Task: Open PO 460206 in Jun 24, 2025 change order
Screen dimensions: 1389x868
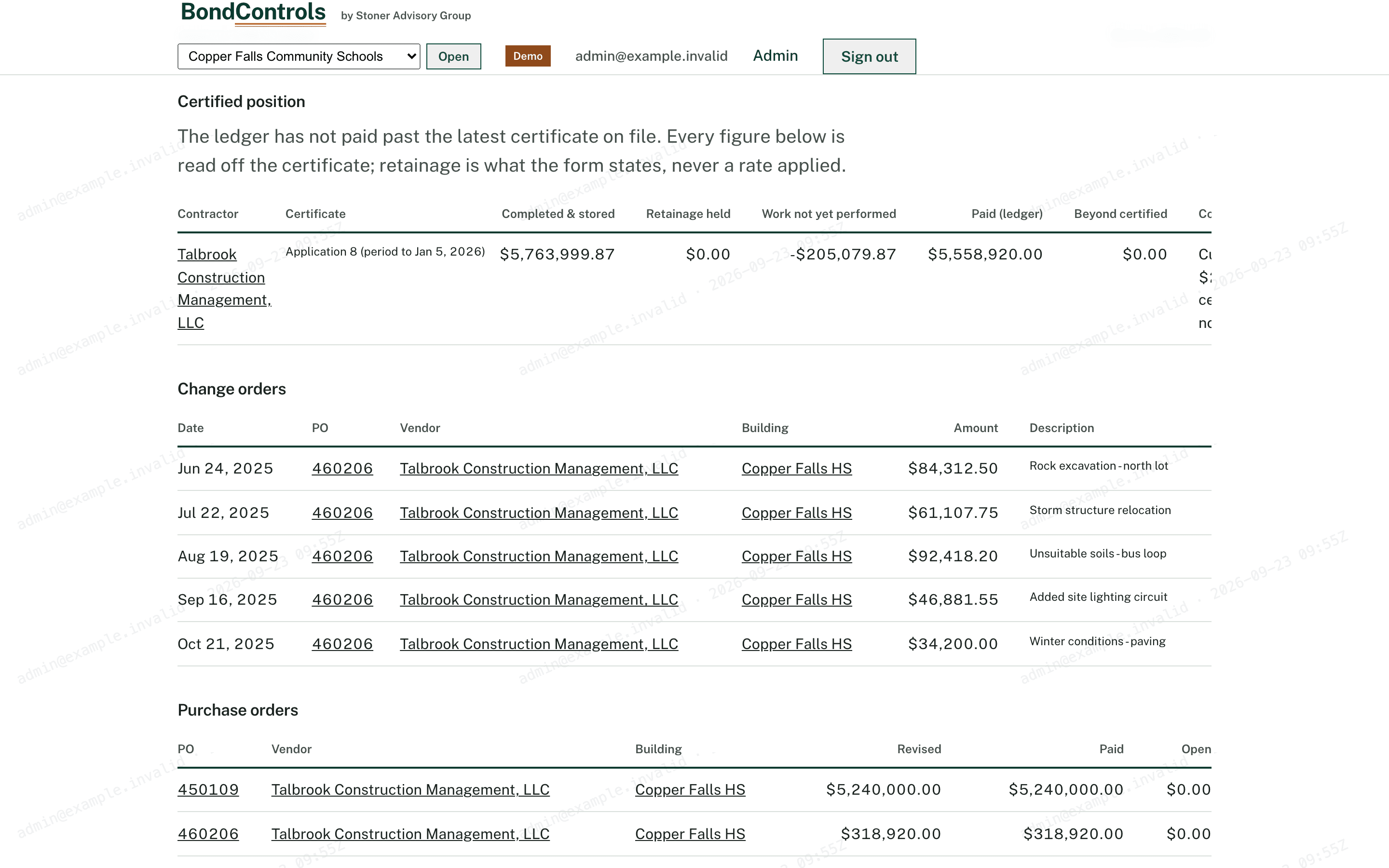Action: pyautogui.click(x=342, y=468)
